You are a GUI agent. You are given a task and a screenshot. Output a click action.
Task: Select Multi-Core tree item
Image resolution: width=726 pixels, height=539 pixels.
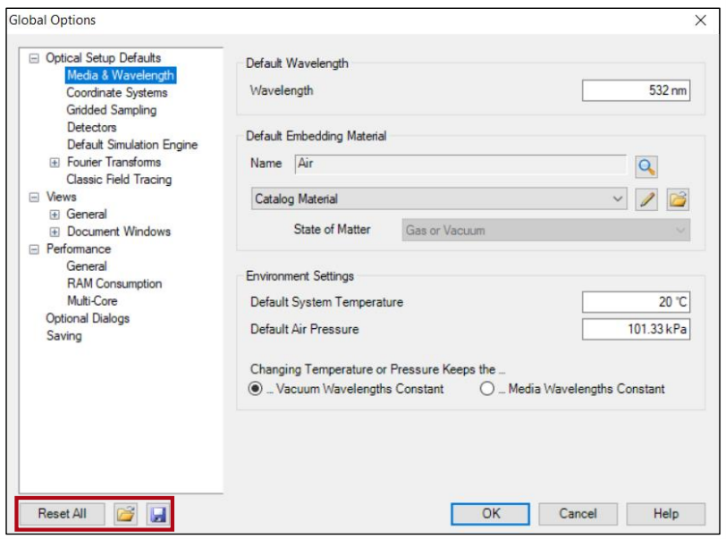click(x=92, y=301)
